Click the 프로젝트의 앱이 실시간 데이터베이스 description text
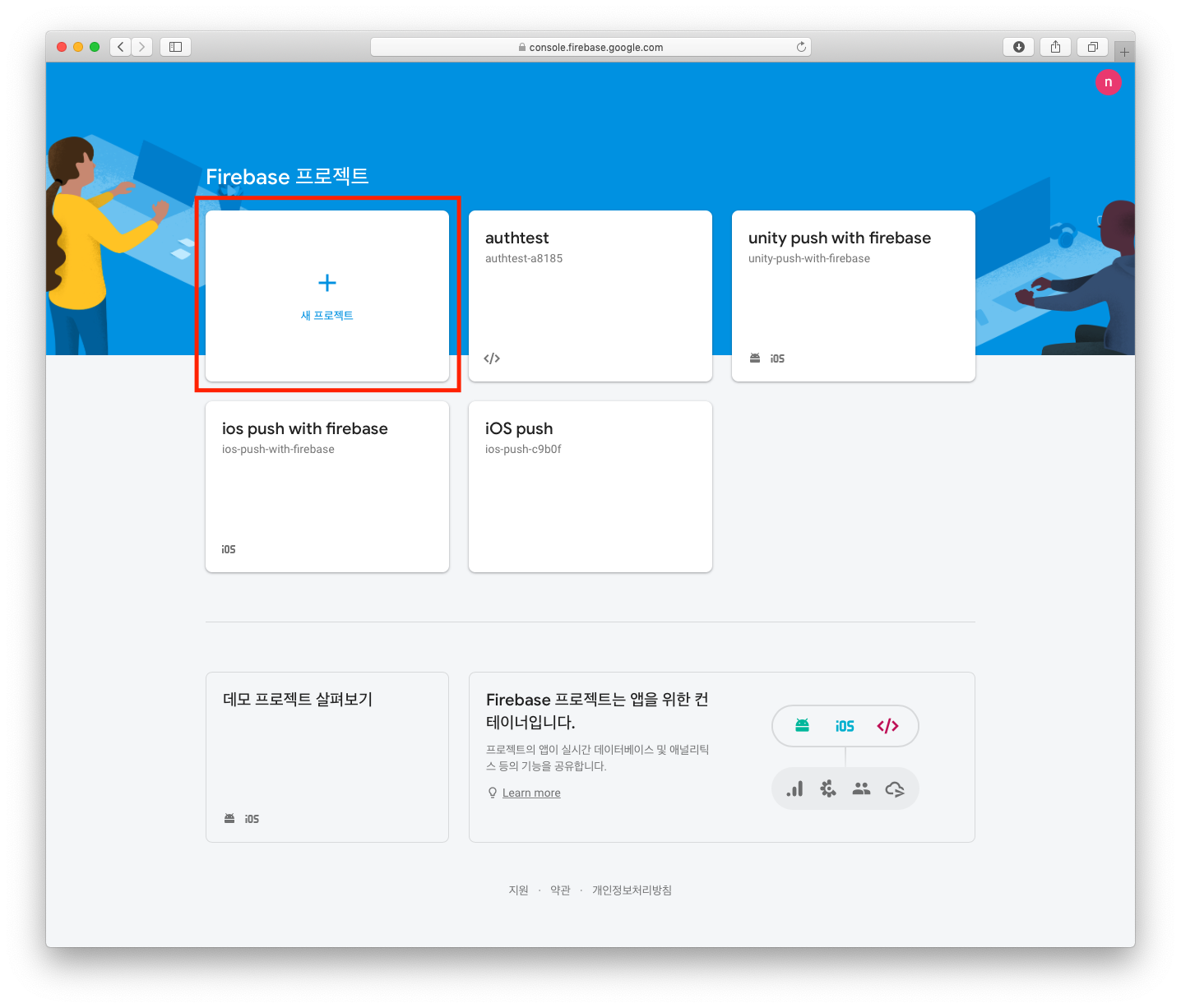Screen dimensions: 1181x1008 tap(597, 757)
